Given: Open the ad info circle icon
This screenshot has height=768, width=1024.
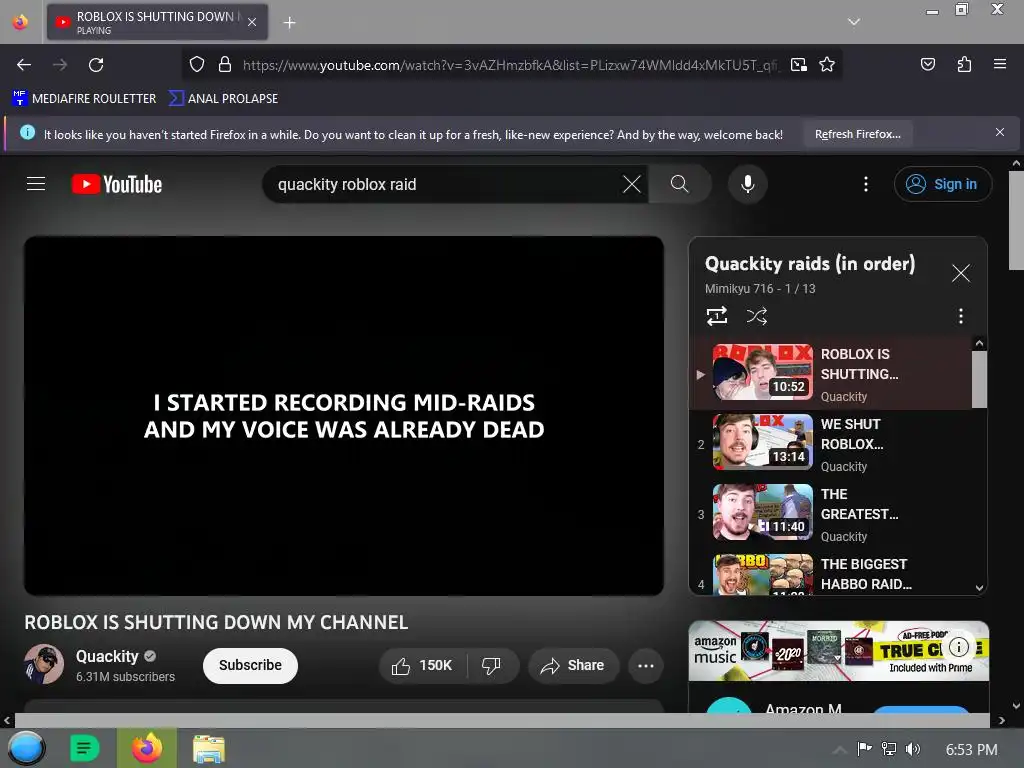Looking at the screenshot, I should pyautogui.click(x=958, y=647).
